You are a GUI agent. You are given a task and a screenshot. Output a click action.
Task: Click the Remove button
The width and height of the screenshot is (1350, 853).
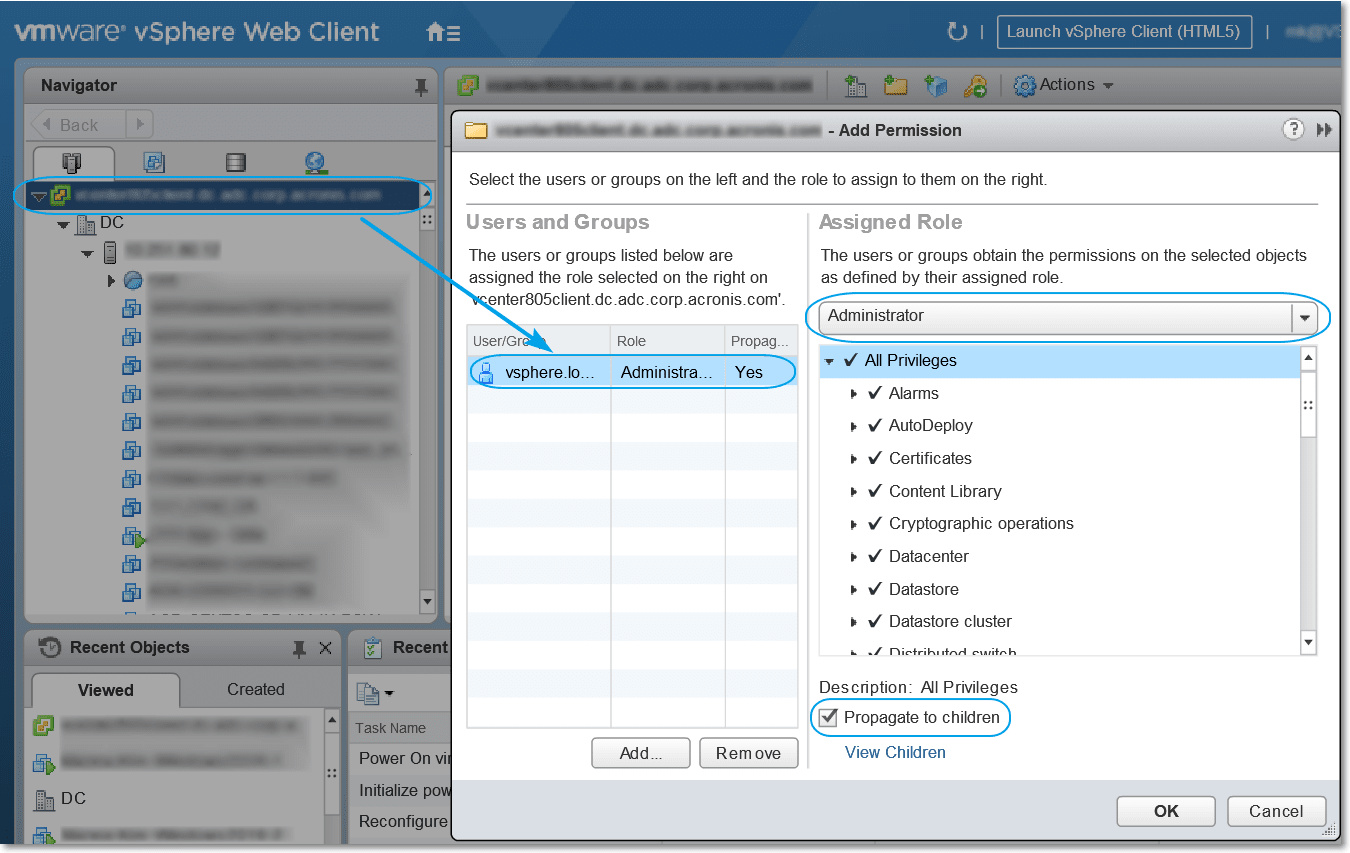(x=748, y=753)
